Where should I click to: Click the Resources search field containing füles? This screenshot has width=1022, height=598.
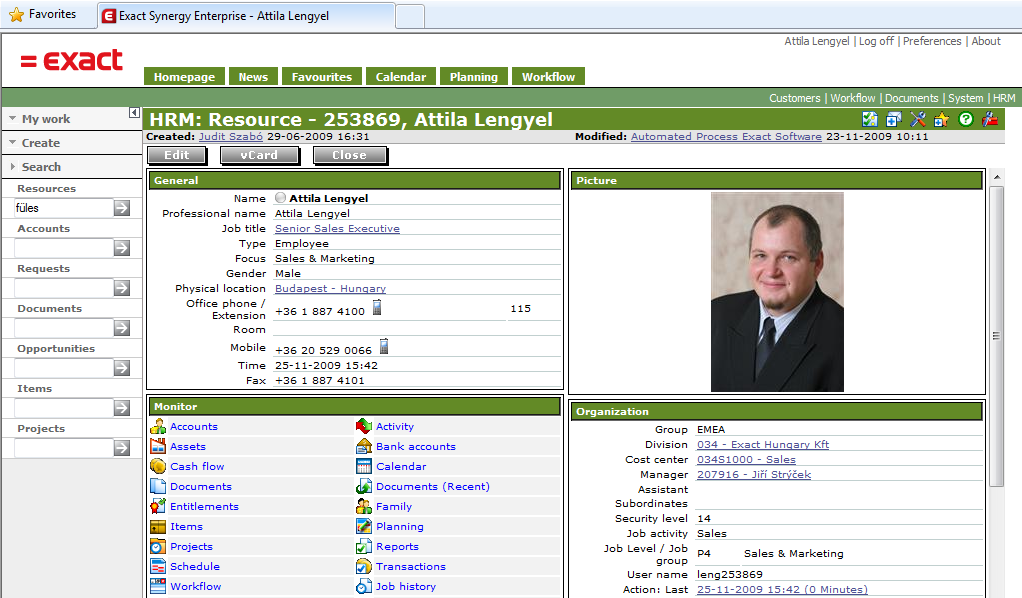63,208
